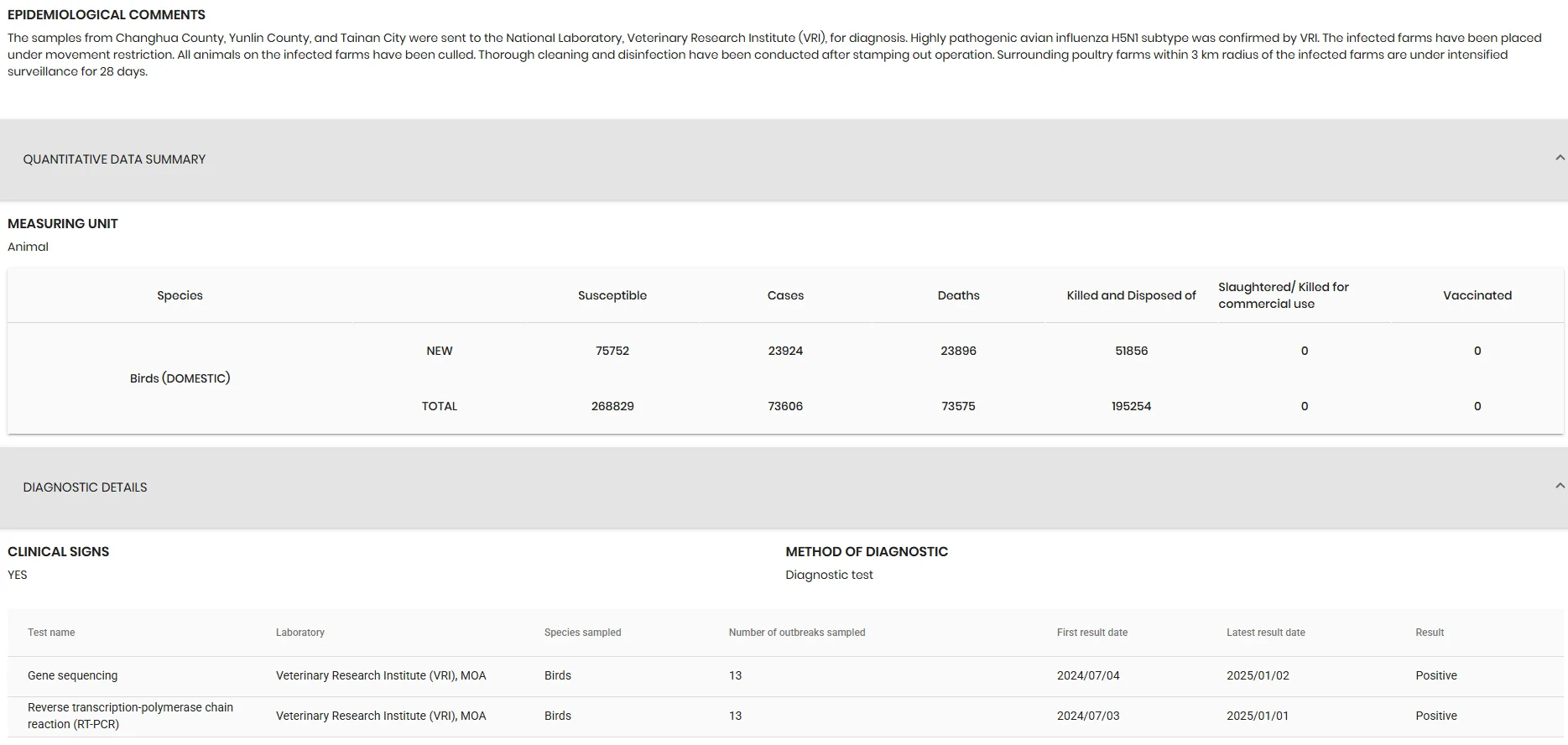Click the Diagnostic Details header label
Screen dimensions: 1568x745
[85, 487]
